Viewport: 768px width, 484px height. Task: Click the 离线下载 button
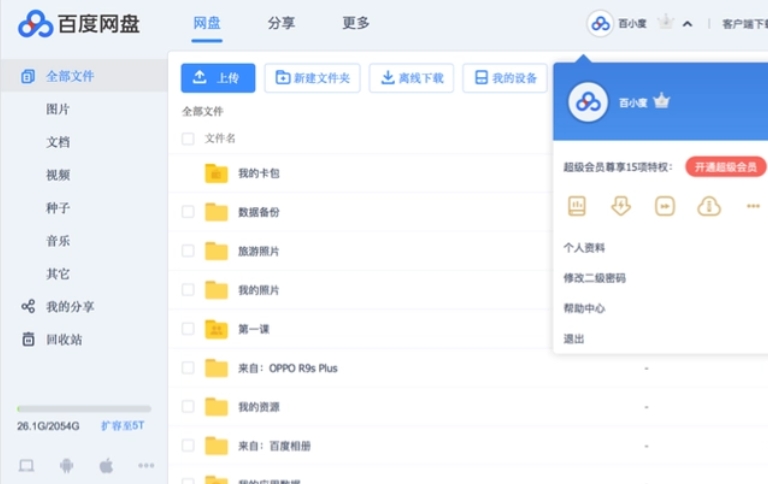tap(411, 78)
